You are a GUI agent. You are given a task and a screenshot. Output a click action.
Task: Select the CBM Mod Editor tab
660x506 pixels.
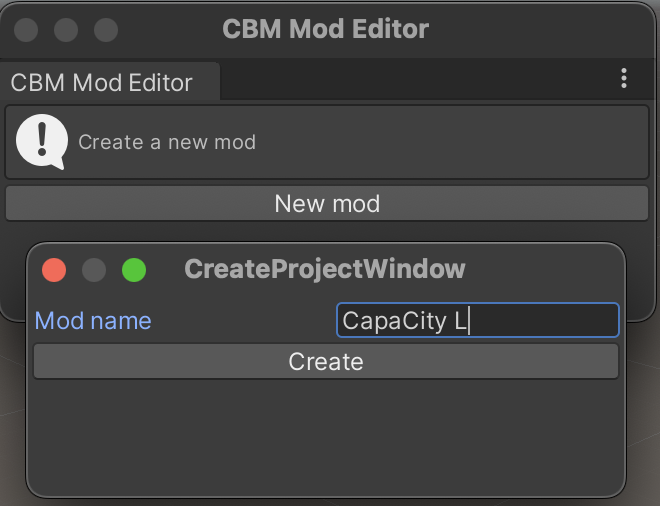point(102,82)
